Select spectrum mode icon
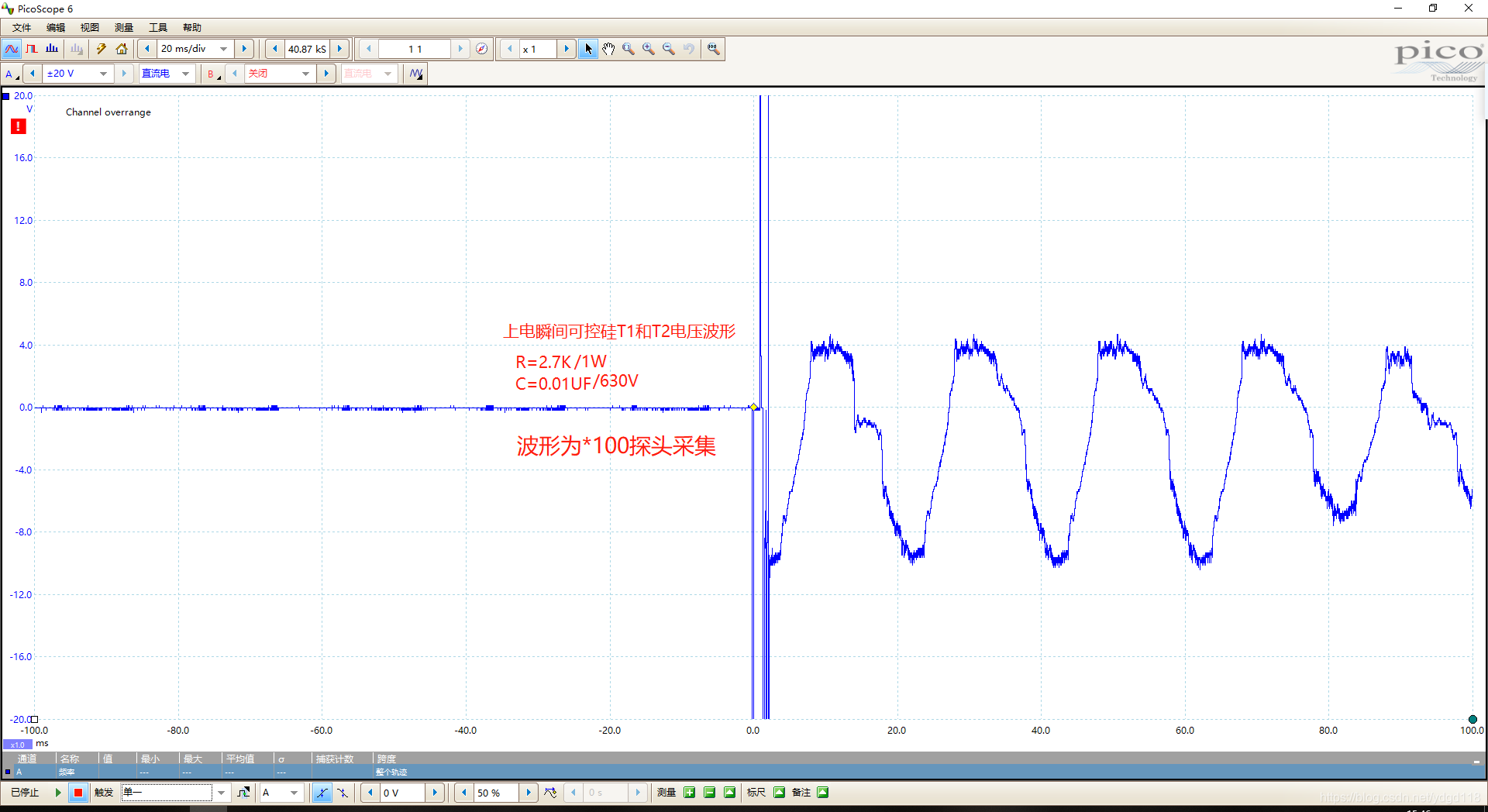Viewport: 1488px width, 812px height. click(52, 49)
